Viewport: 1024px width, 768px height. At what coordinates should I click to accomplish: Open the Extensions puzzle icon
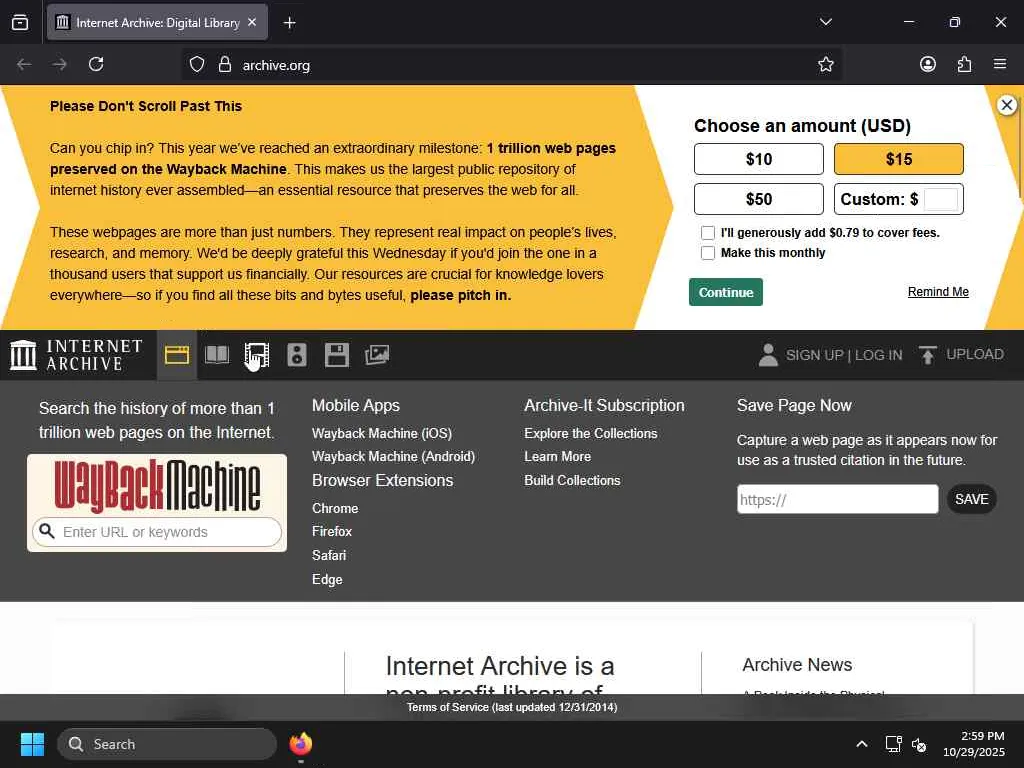point(964,64)
